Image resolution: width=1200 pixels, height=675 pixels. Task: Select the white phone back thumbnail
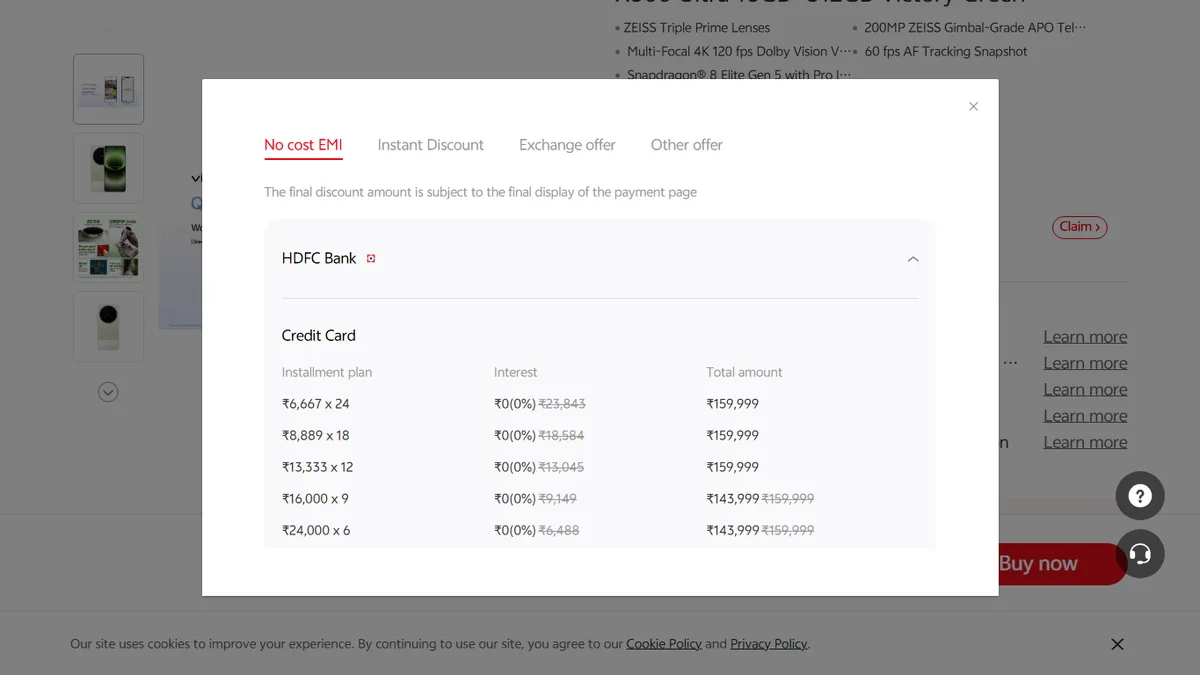(108, 327)
